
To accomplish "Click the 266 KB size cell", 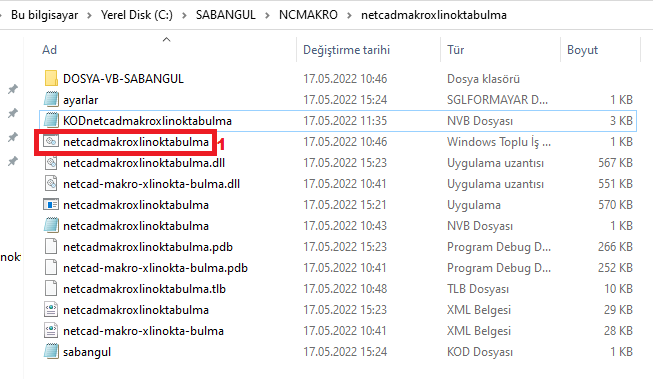I will 616,247.
